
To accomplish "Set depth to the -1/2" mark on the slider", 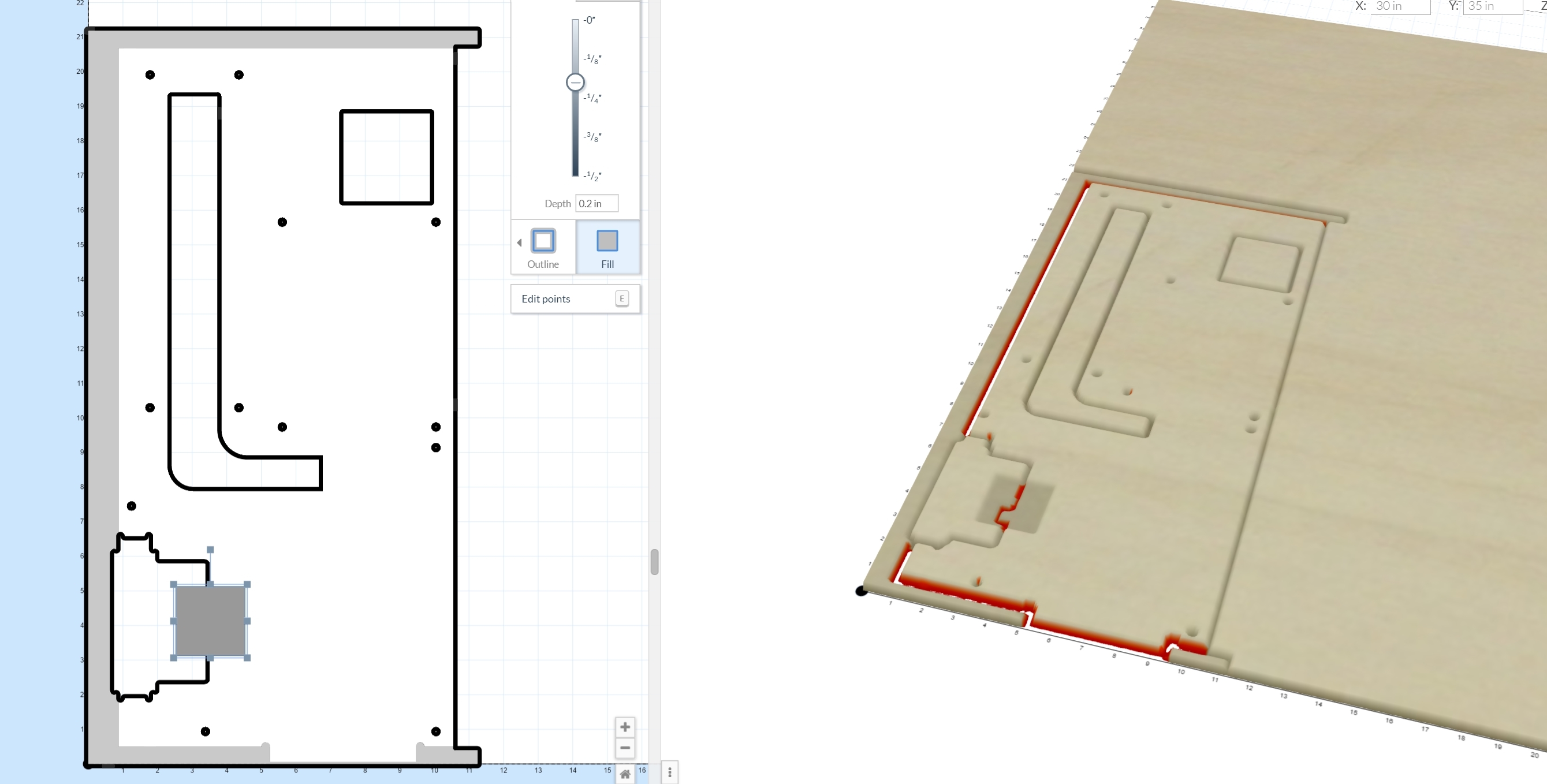I will (x=575, y=176).
